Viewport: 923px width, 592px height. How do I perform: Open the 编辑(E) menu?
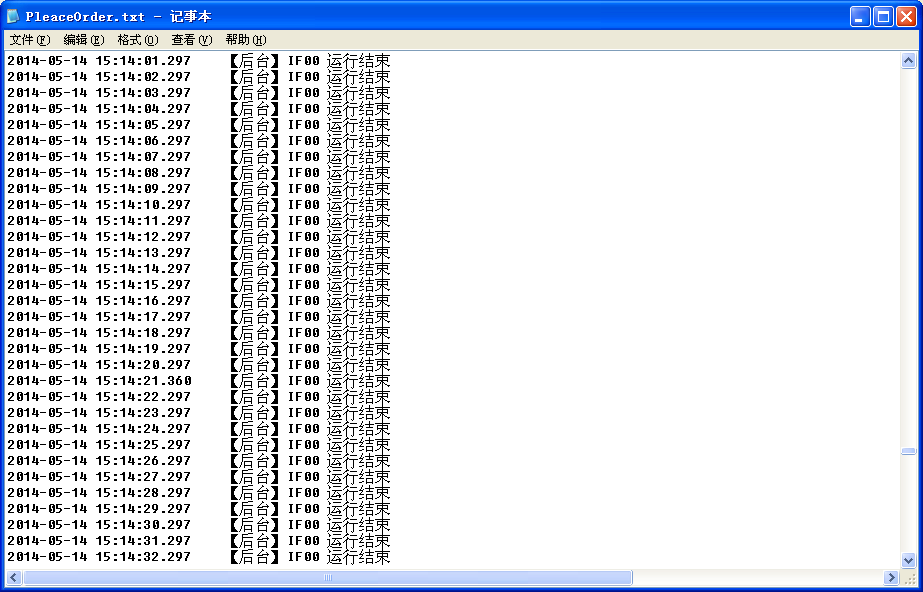click(84, 39)
